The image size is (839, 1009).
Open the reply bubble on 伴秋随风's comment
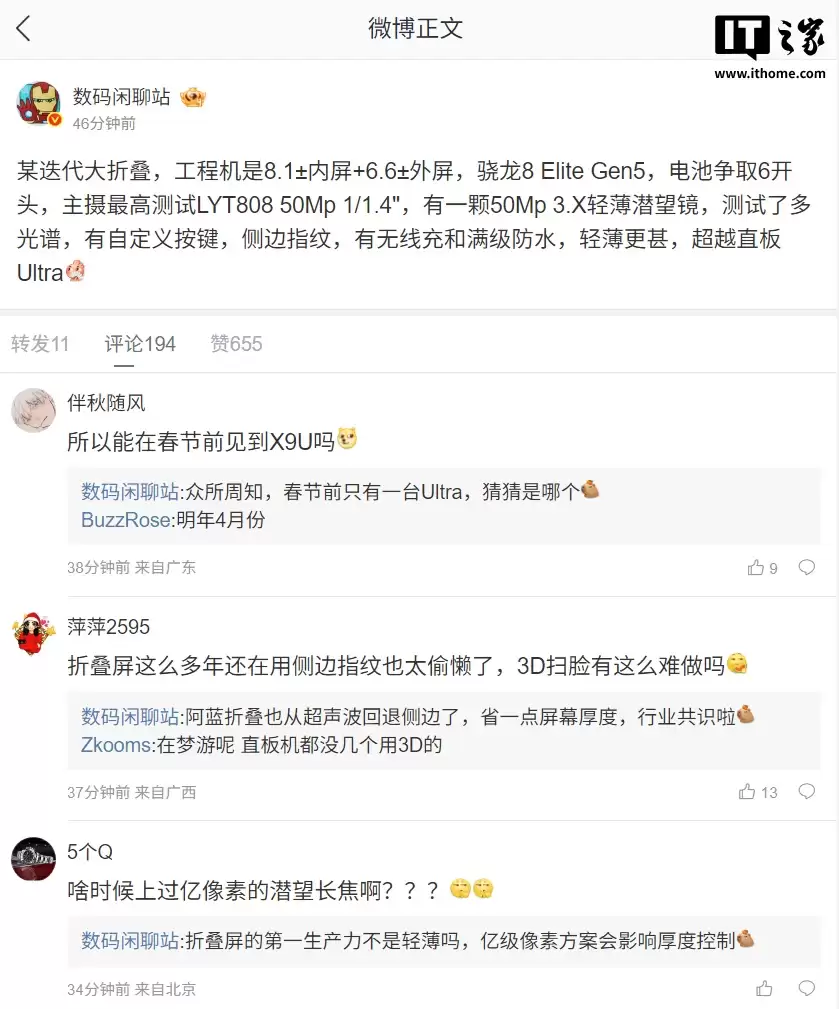pos(806,567)
